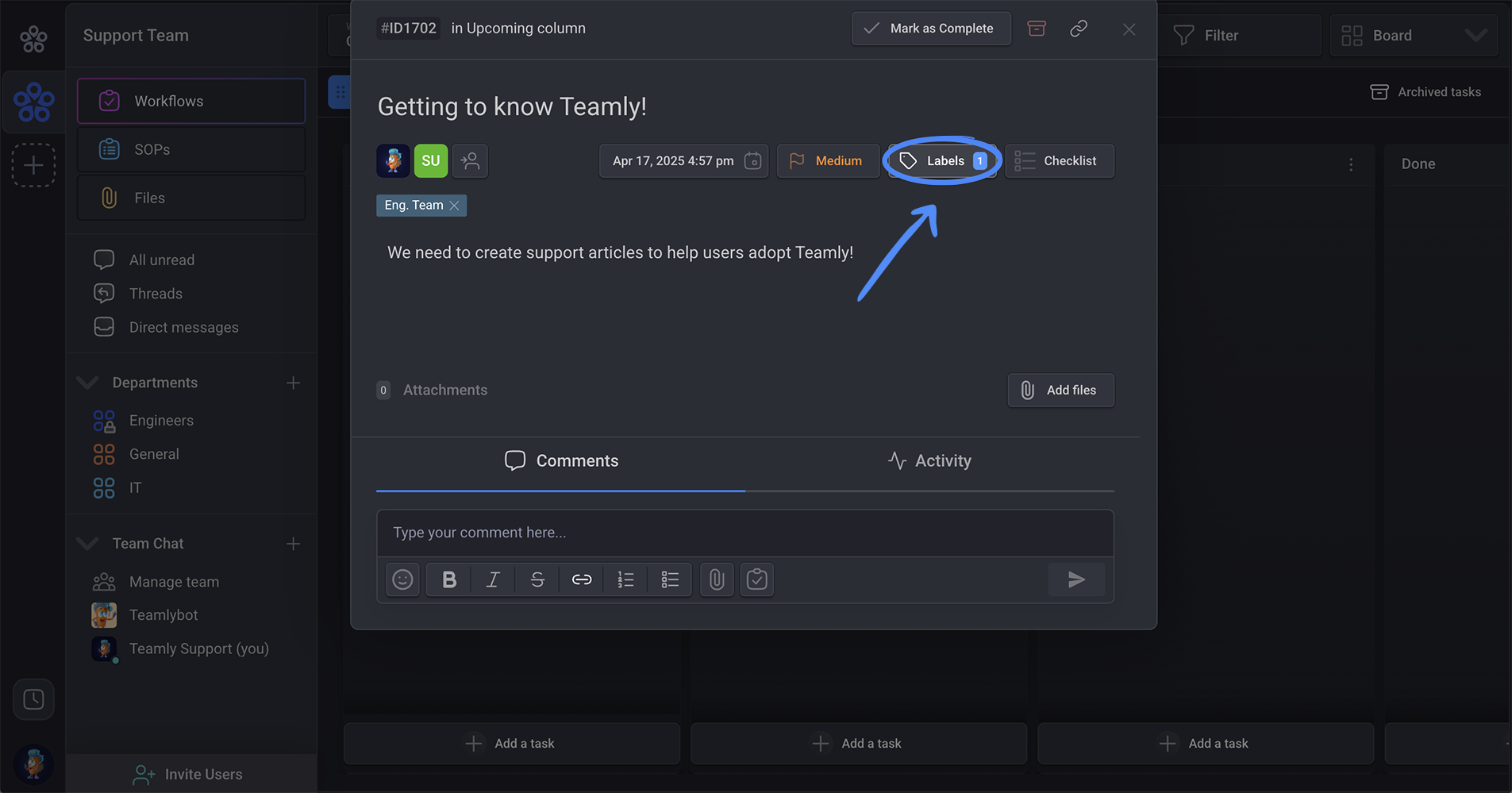Toggle strikethrough formatting
This screenshot has width=1512, height=793.
[537, 579]
